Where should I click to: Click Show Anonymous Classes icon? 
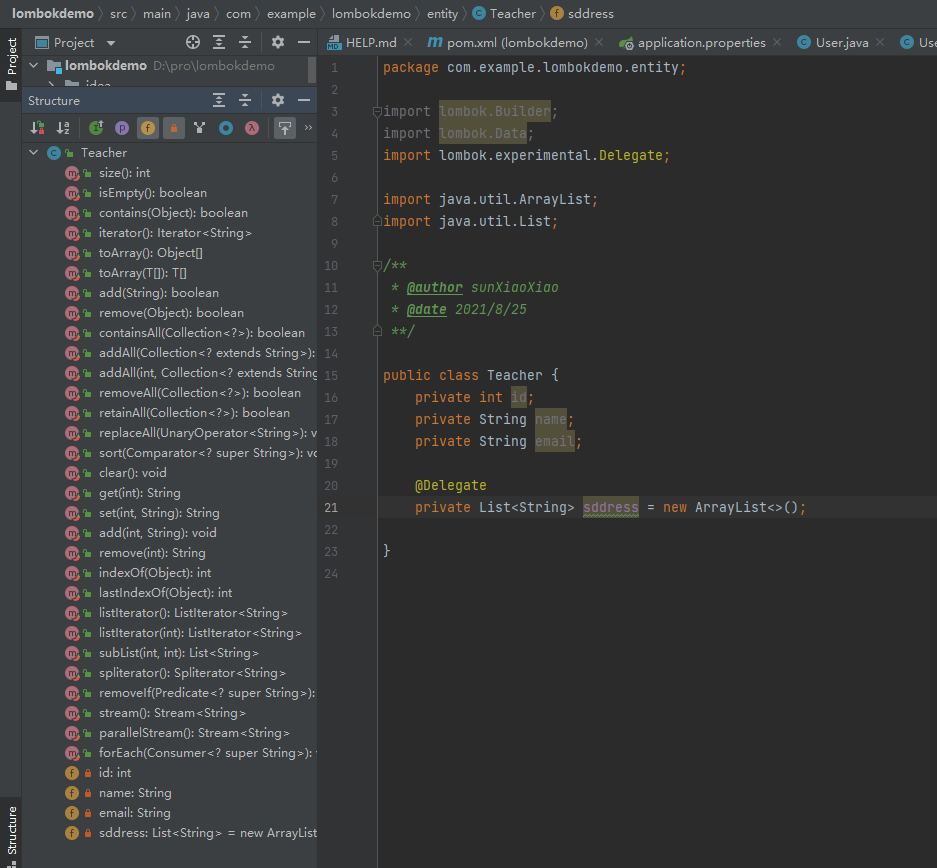[226, 128]
